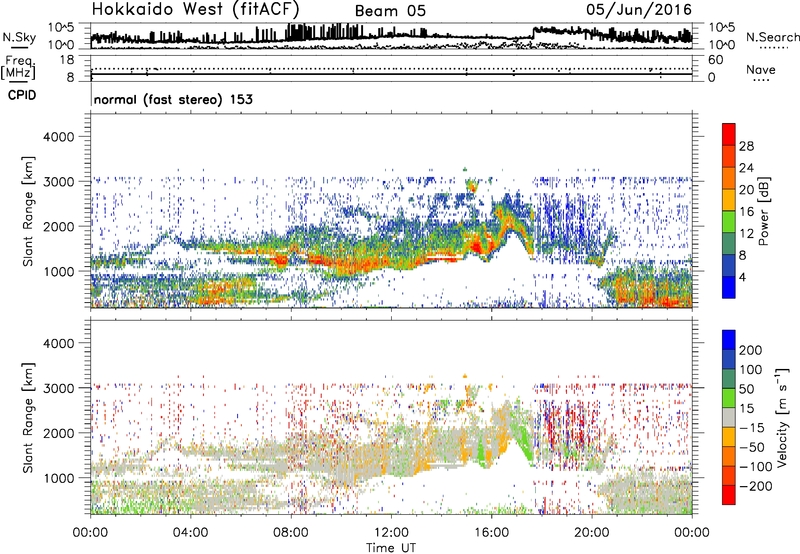Click 'normal (fast stereo) 153' text
Screen dimensions: 800x554
[173, 99]
